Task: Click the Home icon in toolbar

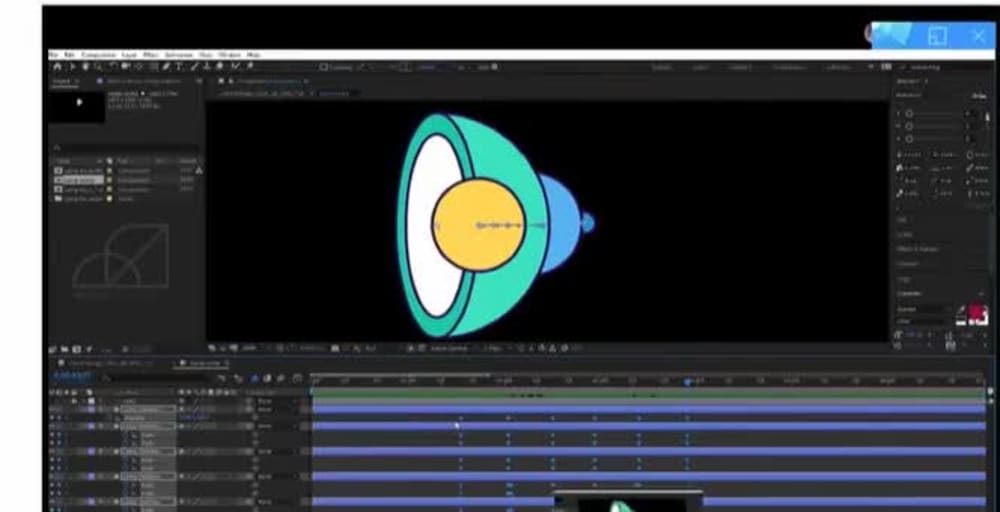Action: pyautogui.click(x=57, y=66)
